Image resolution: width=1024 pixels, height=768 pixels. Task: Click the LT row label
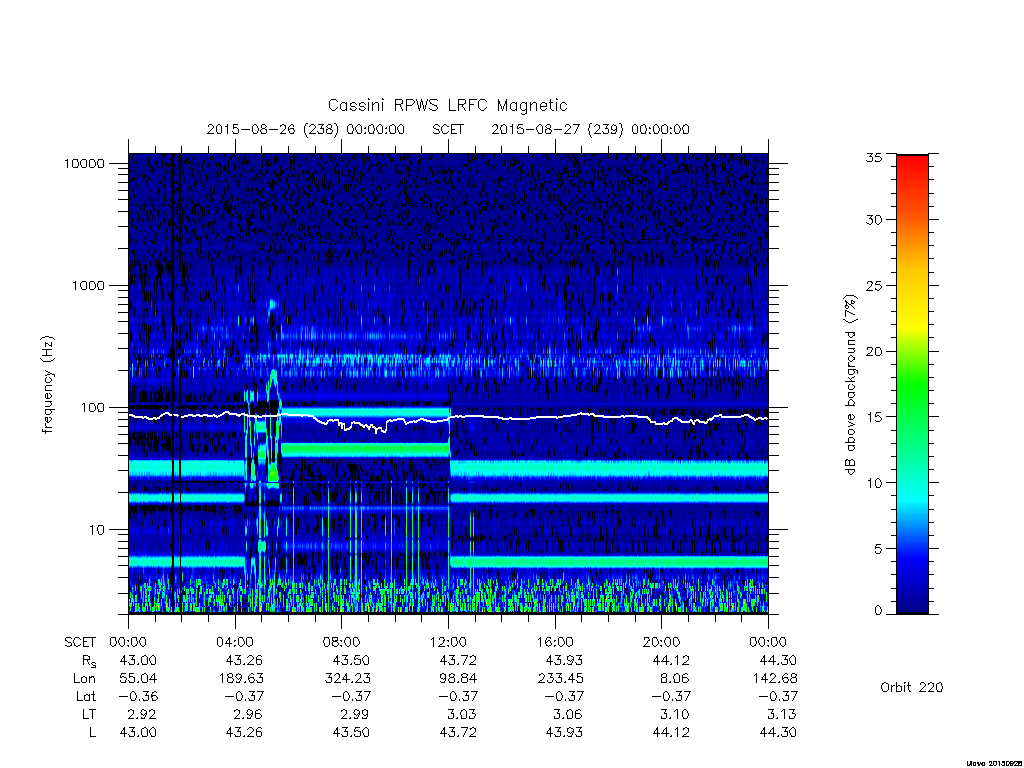pyautogui.click(x=89, y=714)
